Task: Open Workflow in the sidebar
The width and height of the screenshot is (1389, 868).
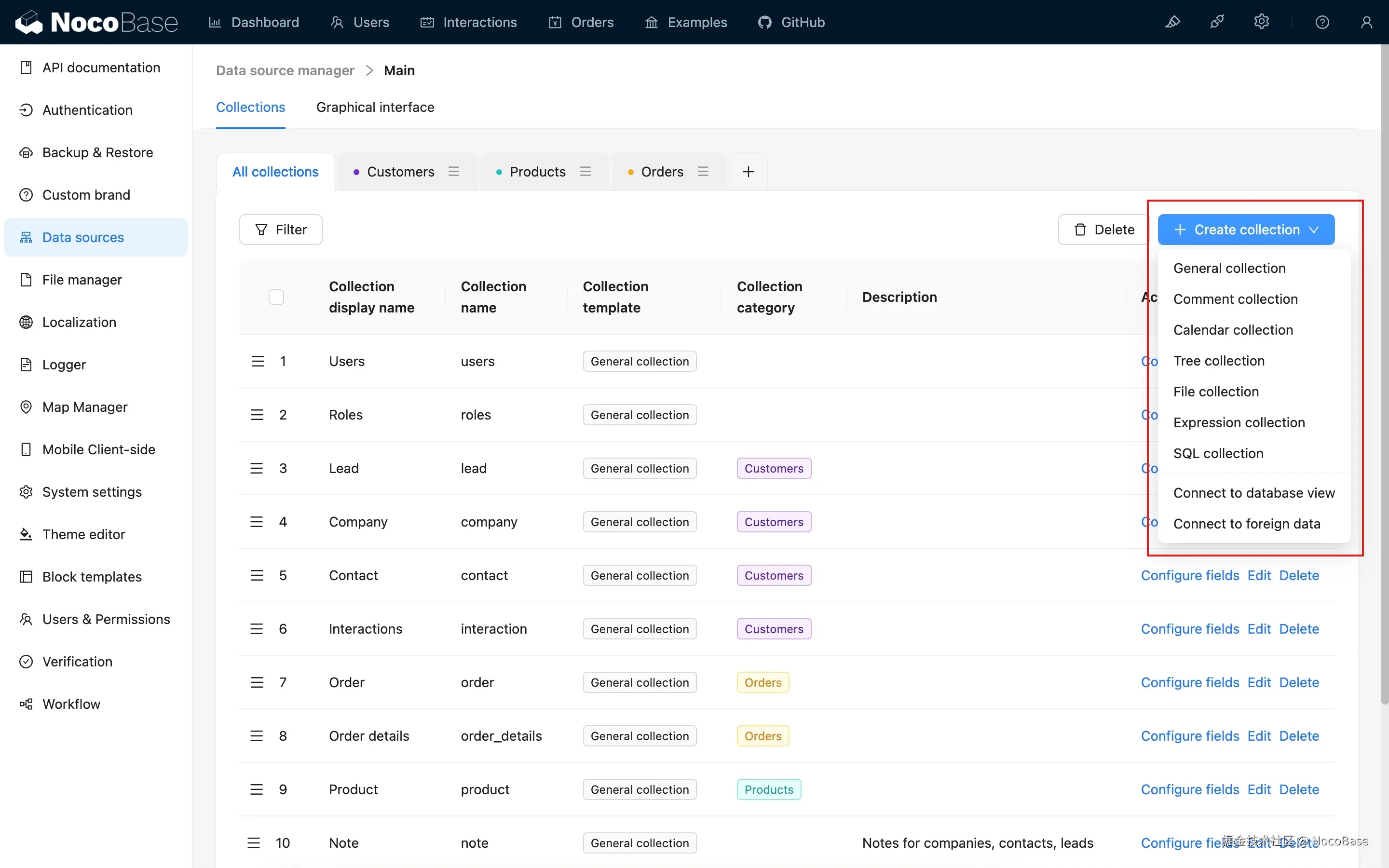Action: (71, 704)
